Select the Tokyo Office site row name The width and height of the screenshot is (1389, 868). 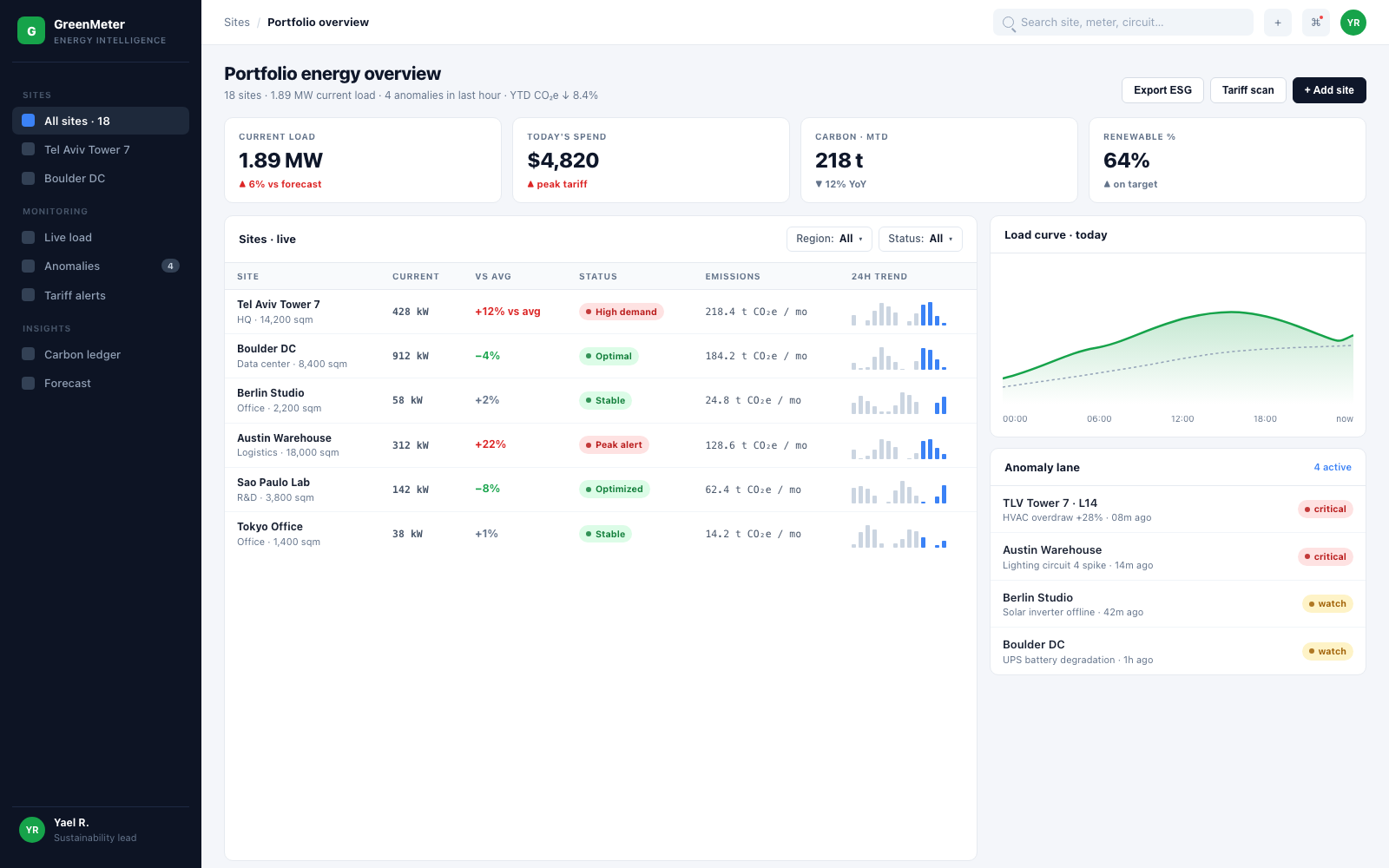point(270,527)
